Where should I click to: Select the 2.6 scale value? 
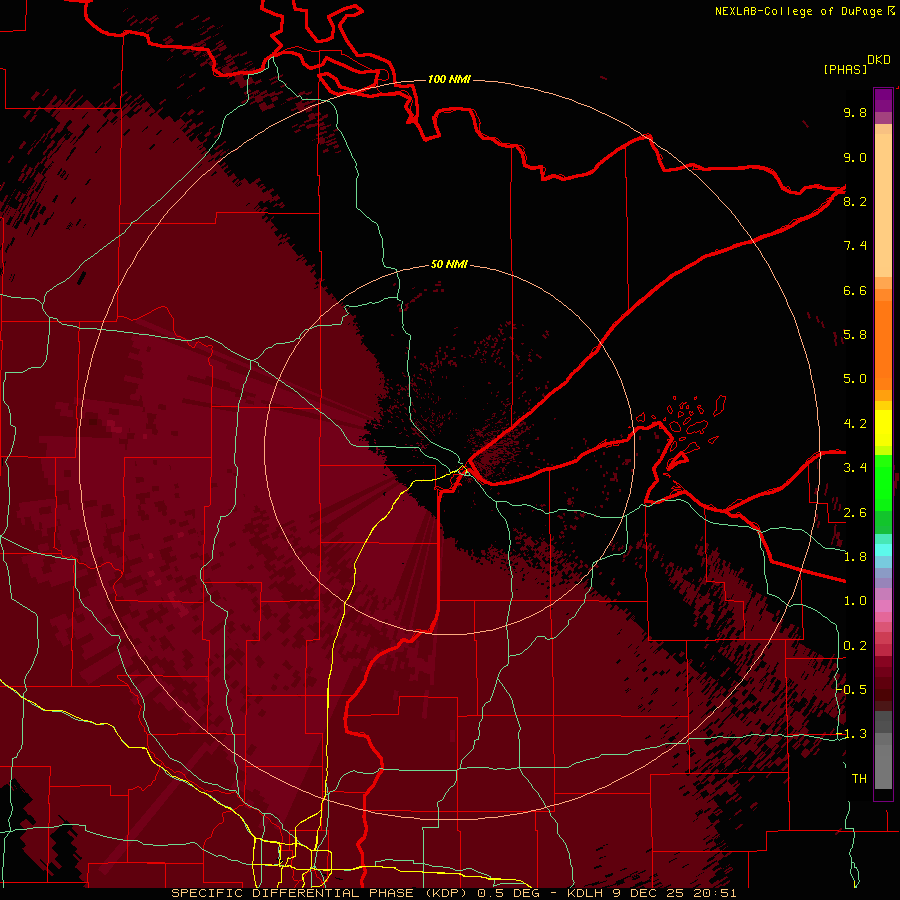(855, 512)
